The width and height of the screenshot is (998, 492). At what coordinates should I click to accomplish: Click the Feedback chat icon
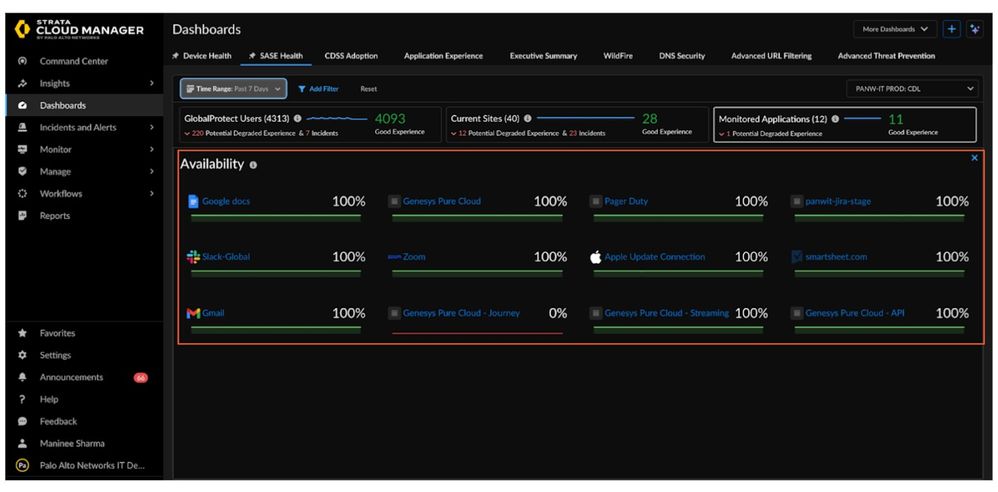(22, 421)
